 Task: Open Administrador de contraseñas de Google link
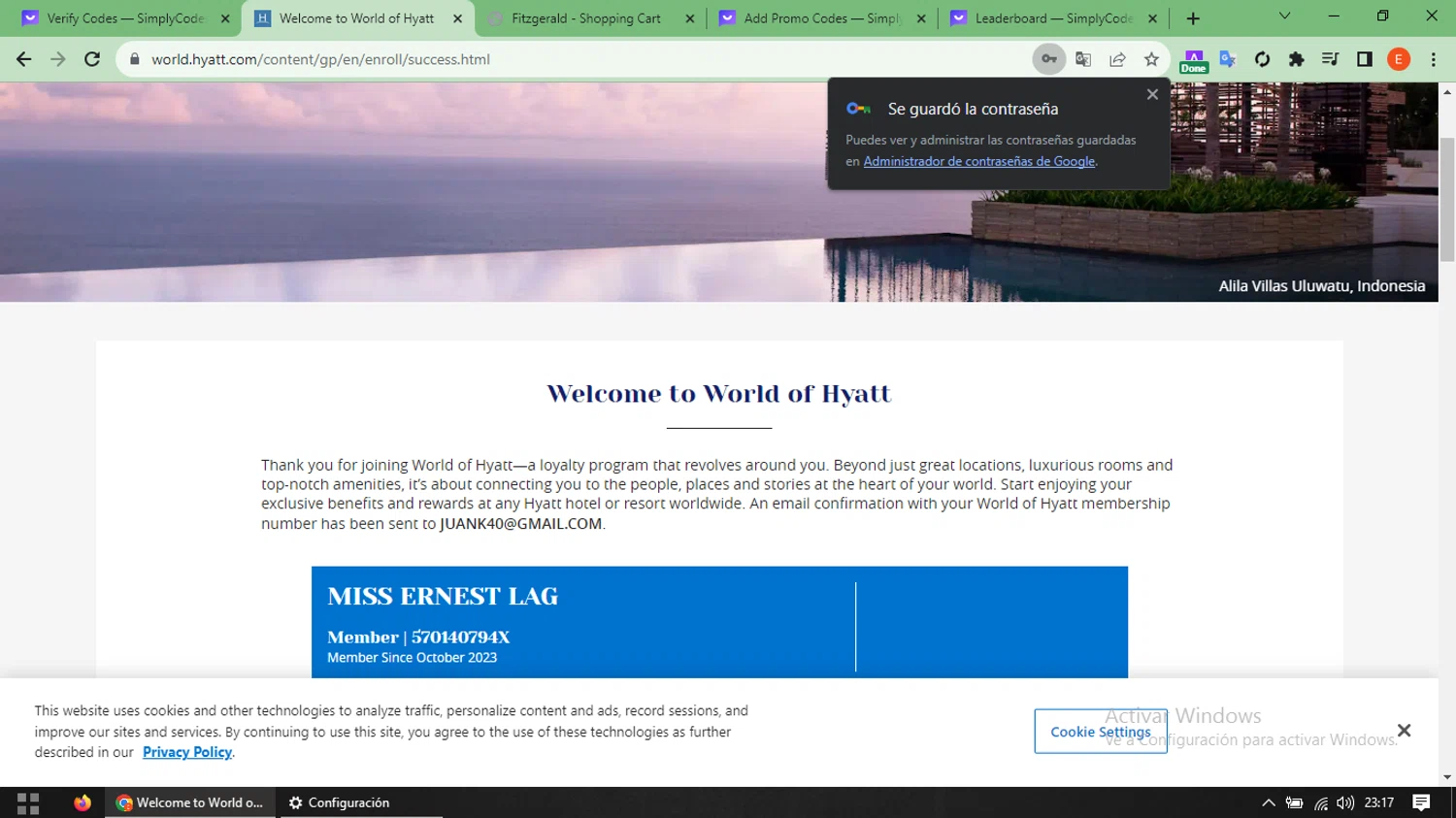click(x=978, y=161)
